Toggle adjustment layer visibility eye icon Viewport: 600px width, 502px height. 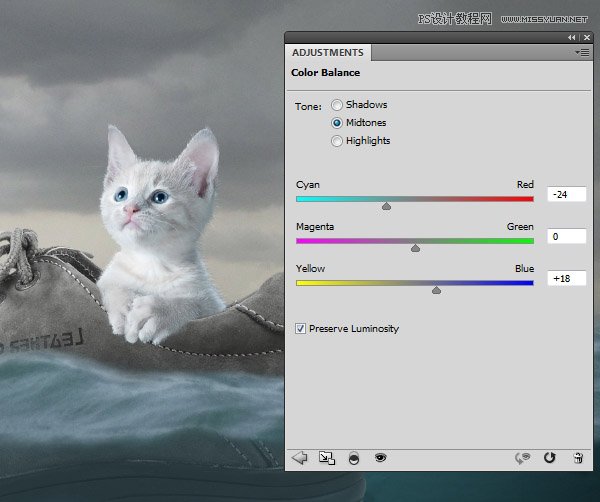pyautogui.click(x=380, y=457)
